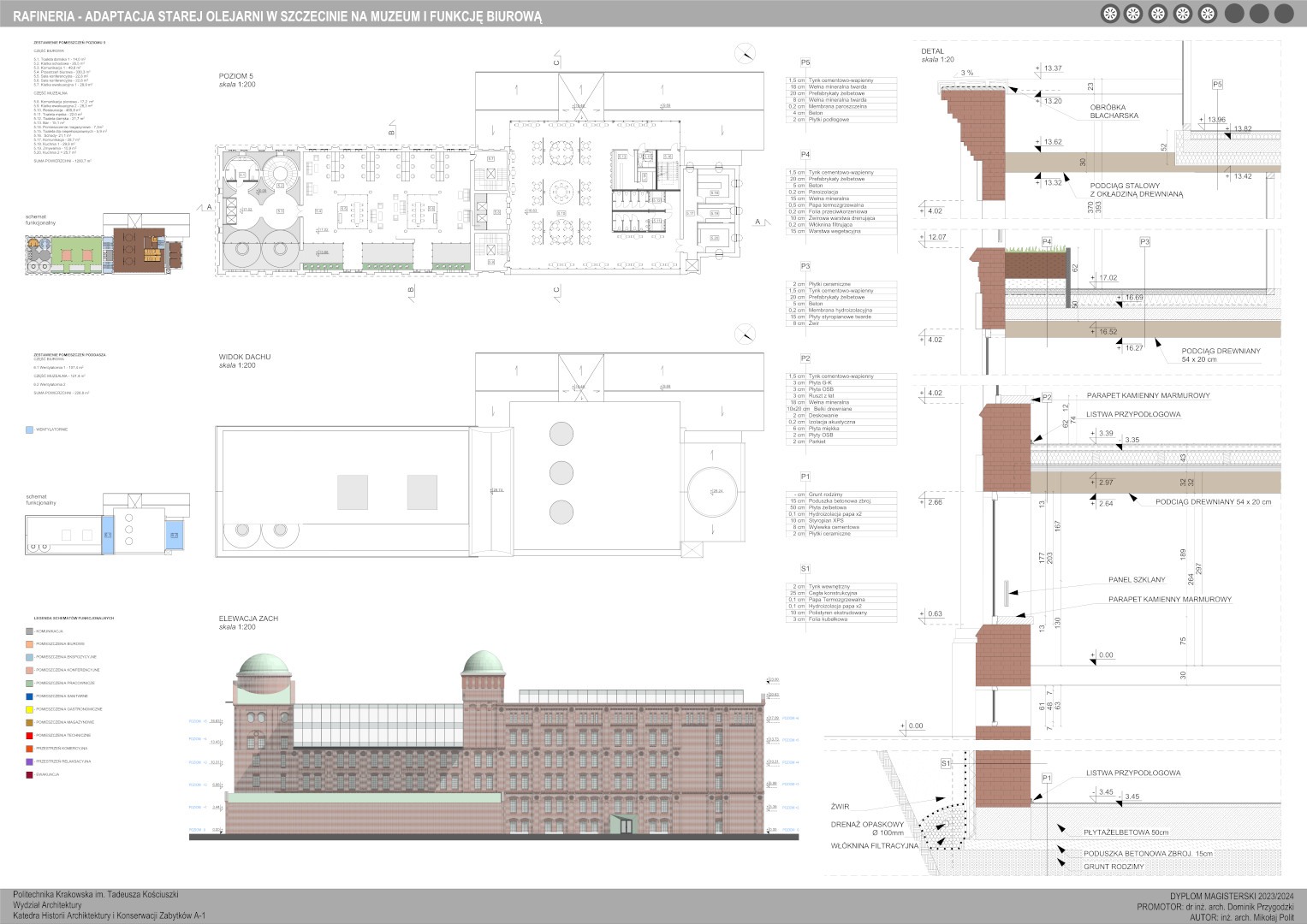
Task: Click the entrance door on the west elevation
Action: click(x=622, y=824)
